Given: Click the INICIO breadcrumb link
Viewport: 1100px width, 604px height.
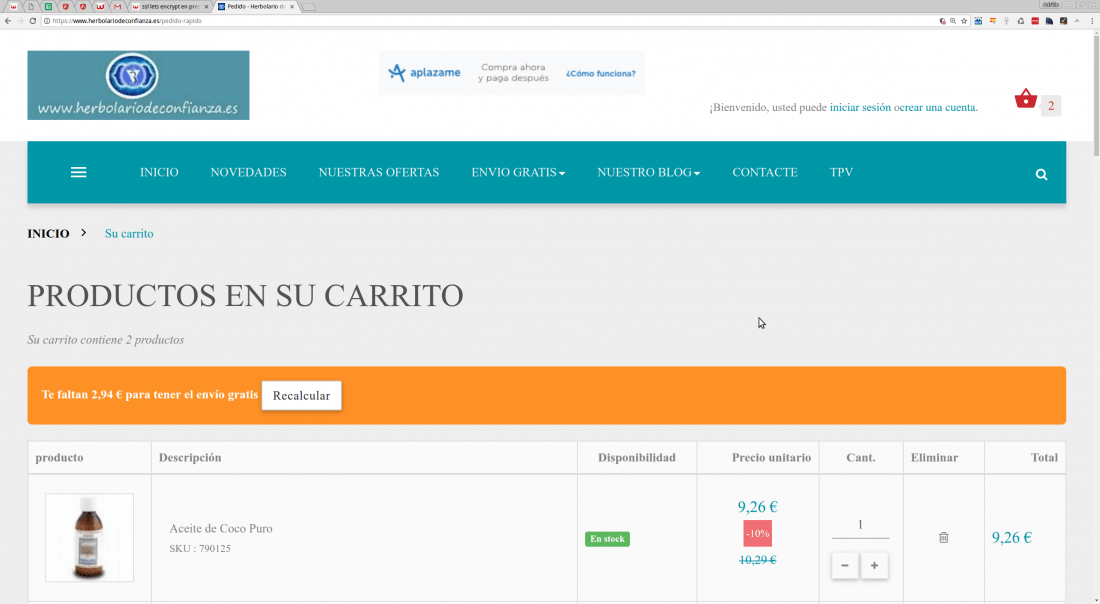Looking at the screenshot, I should (x=48, y=234).
